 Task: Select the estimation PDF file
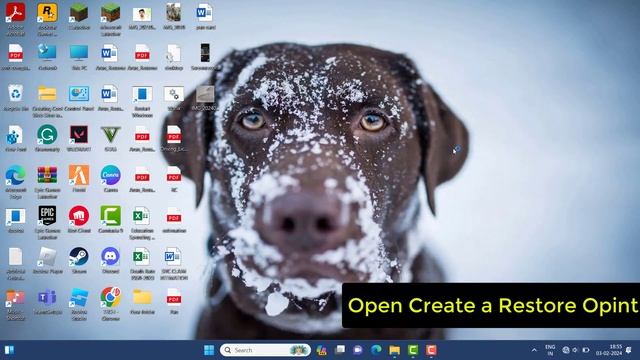(174, 216)
